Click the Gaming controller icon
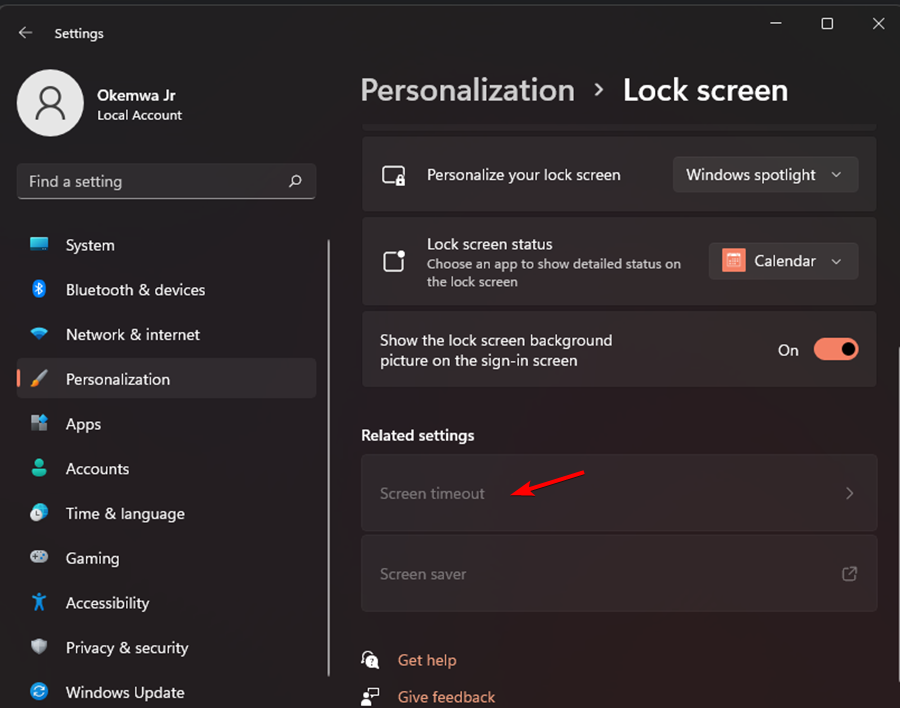 tap(37, 558)
